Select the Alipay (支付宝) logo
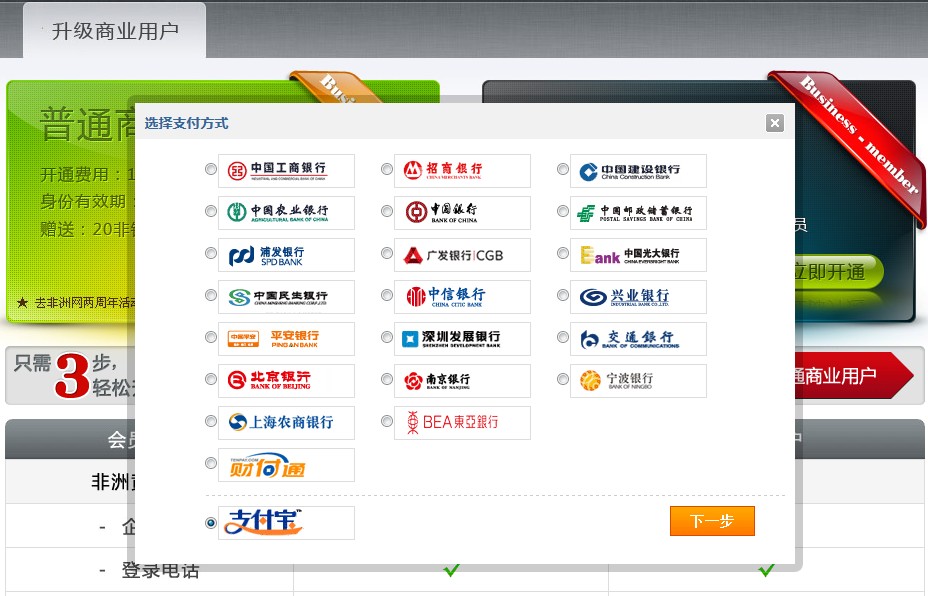This screenshot has height=596, width=928. coord(286,522)
